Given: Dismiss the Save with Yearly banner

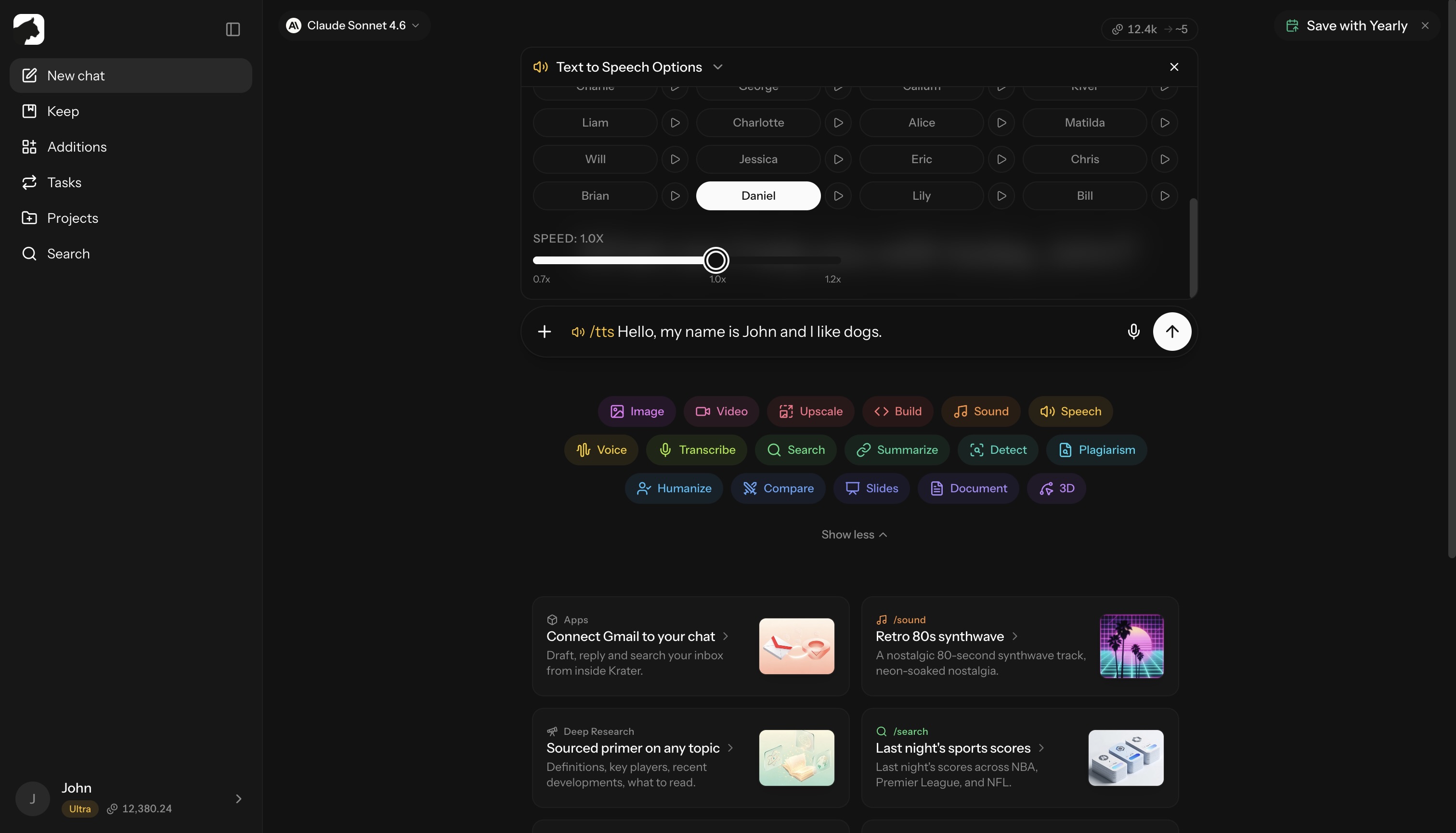Looking at the screenshot, I should (1425, 26).
